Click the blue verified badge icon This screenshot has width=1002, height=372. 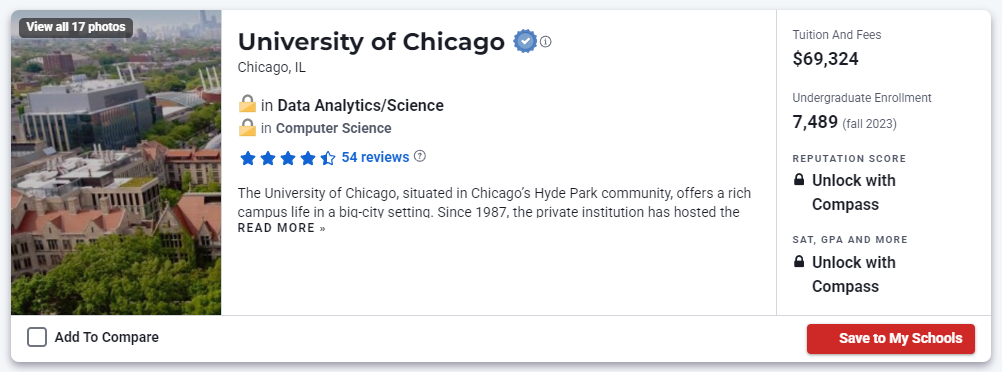[525, 42]
